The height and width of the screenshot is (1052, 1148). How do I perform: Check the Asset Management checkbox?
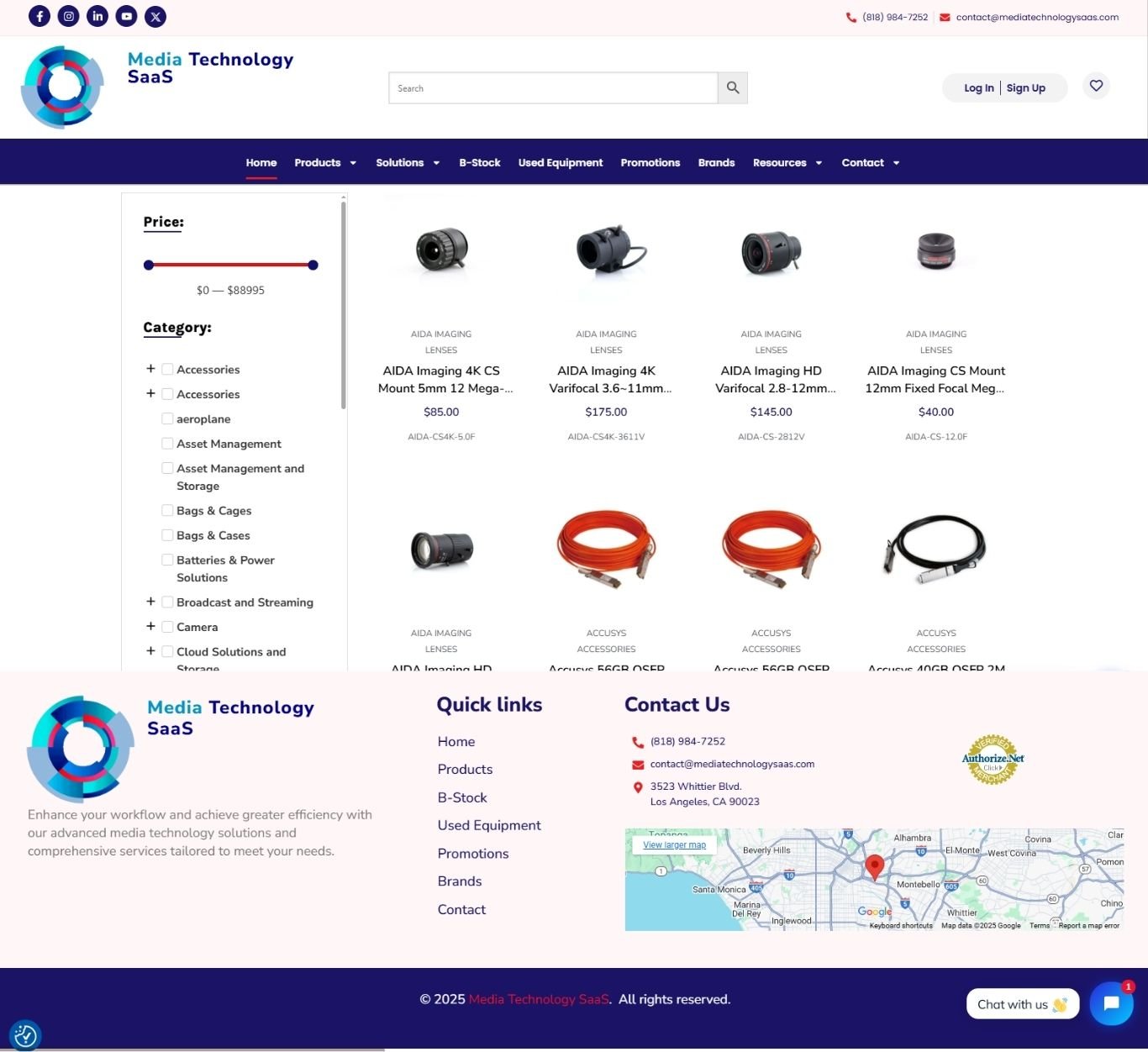[x=167, y=443]
